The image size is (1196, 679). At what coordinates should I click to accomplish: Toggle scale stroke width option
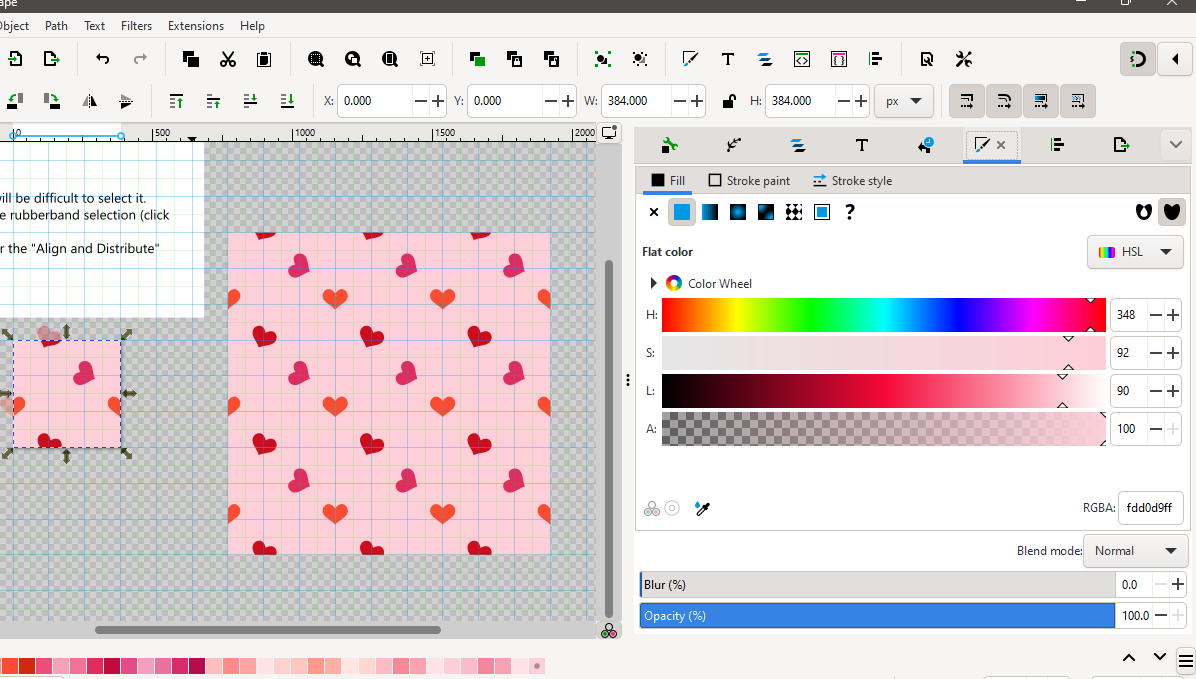(x=966, y=101)
